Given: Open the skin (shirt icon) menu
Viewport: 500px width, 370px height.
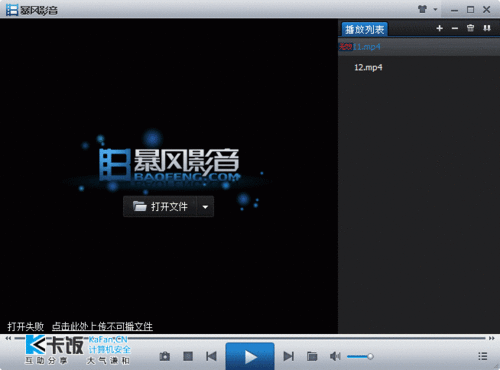Looking at the screenshot, I should (x=422, y=9).
